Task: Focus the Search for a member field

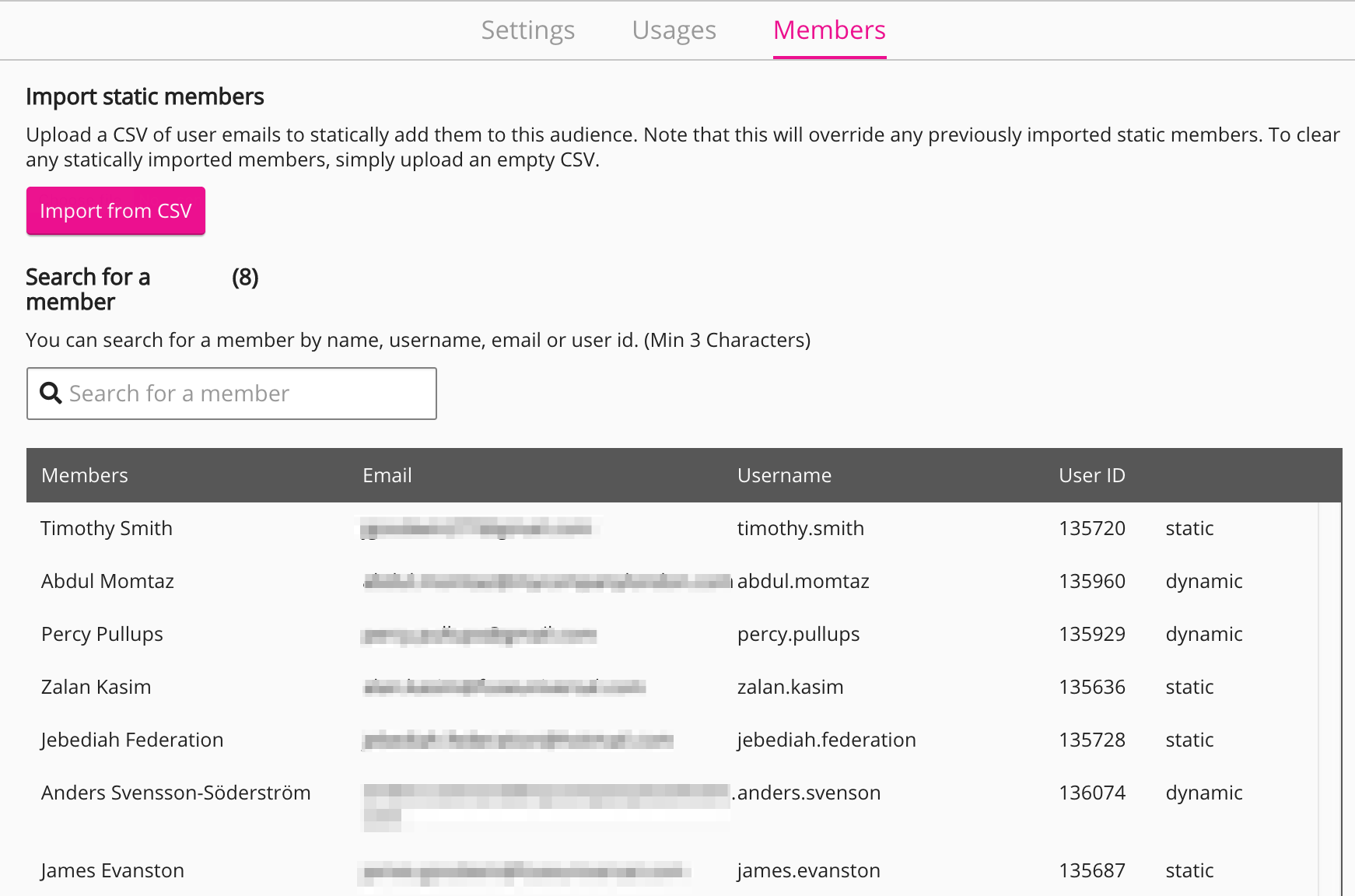Action: 241,394
